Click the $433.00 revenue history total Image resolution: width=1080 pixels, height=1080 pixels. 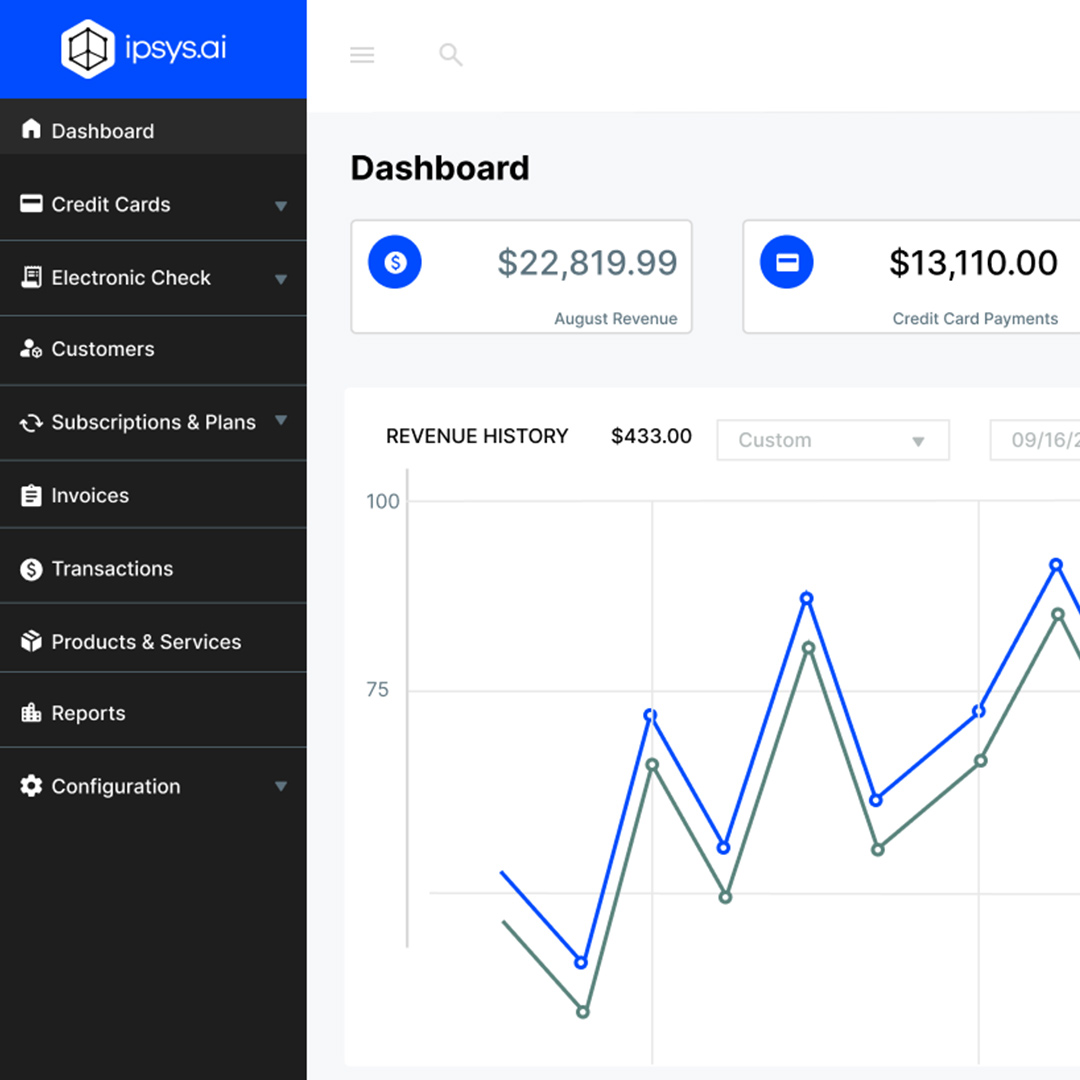pos(652,436)
